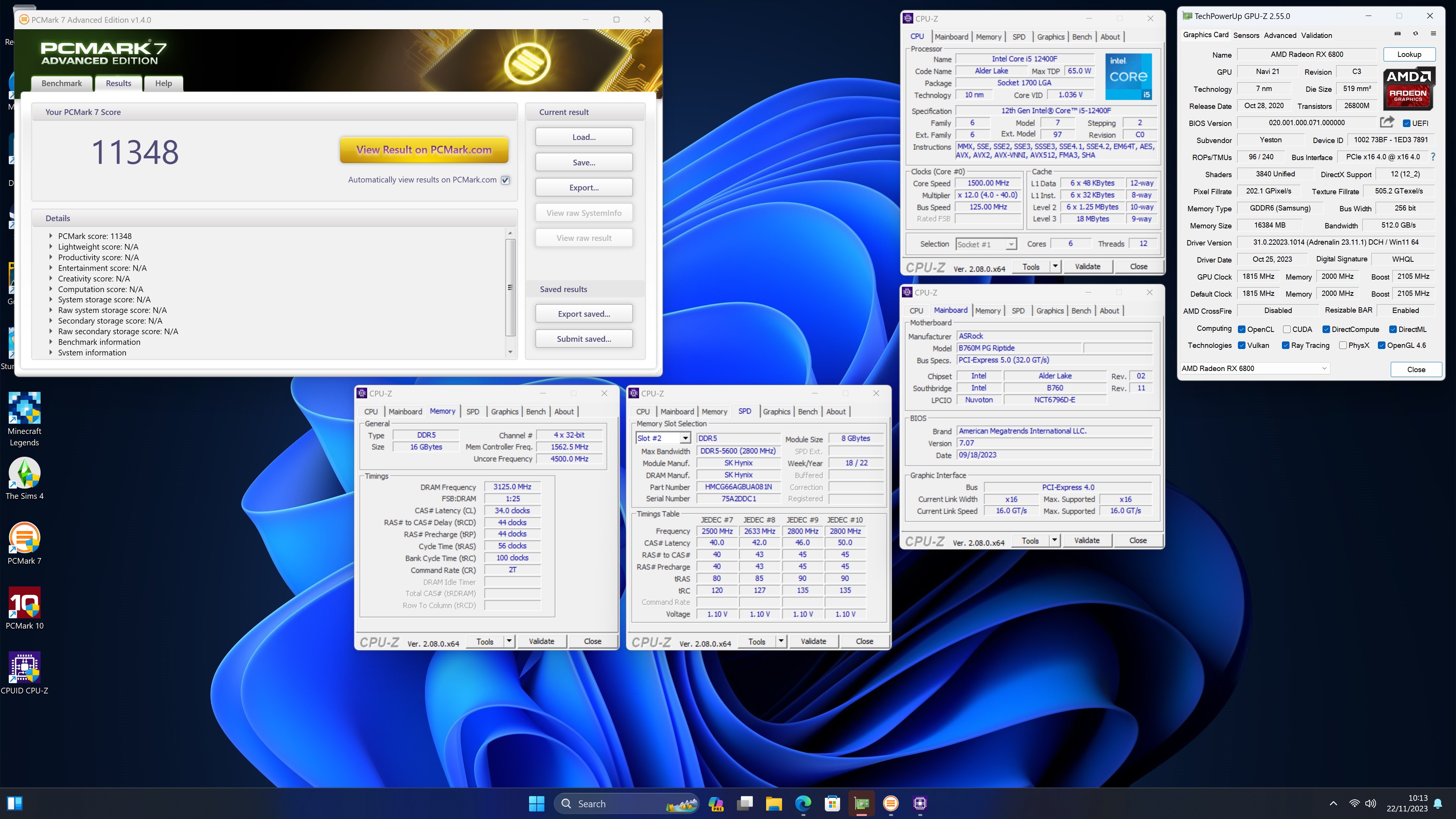The width and height of the screenshot is (1456, 819).
Task: Show hidden system tray icons
Action: coord(1333,803)
